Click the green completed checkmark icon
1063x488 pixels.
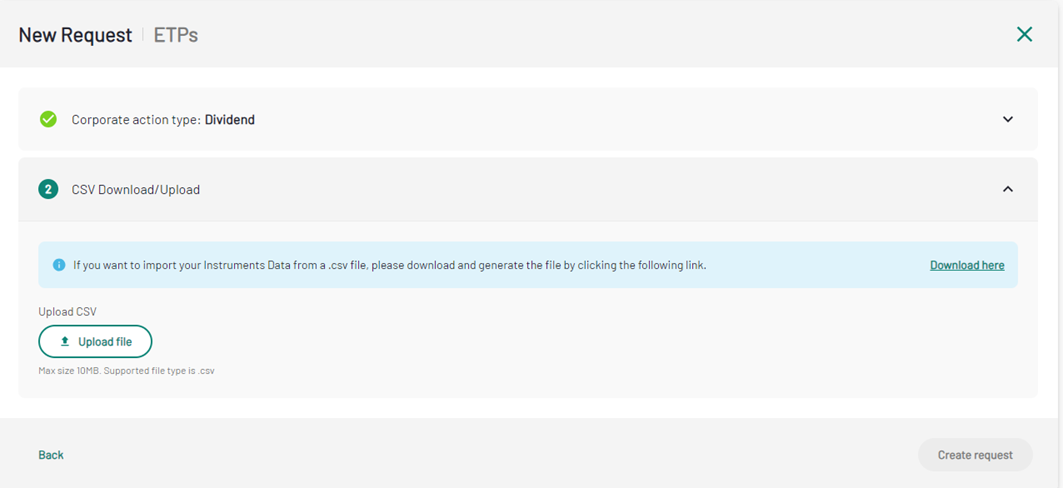48,119
